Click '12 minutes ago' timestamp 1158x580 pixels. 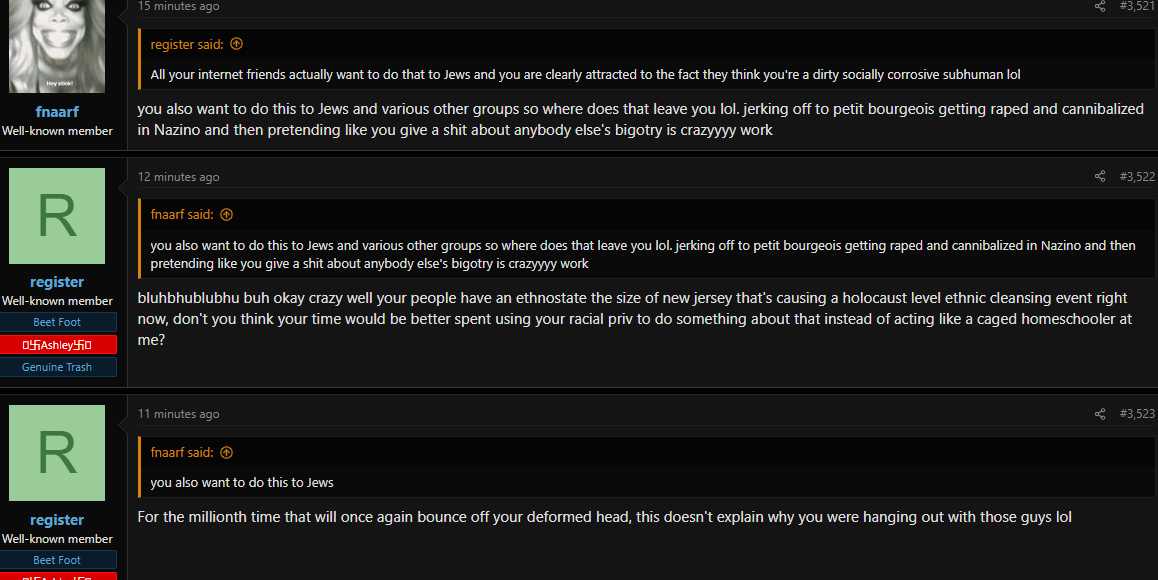pos(179,177)
